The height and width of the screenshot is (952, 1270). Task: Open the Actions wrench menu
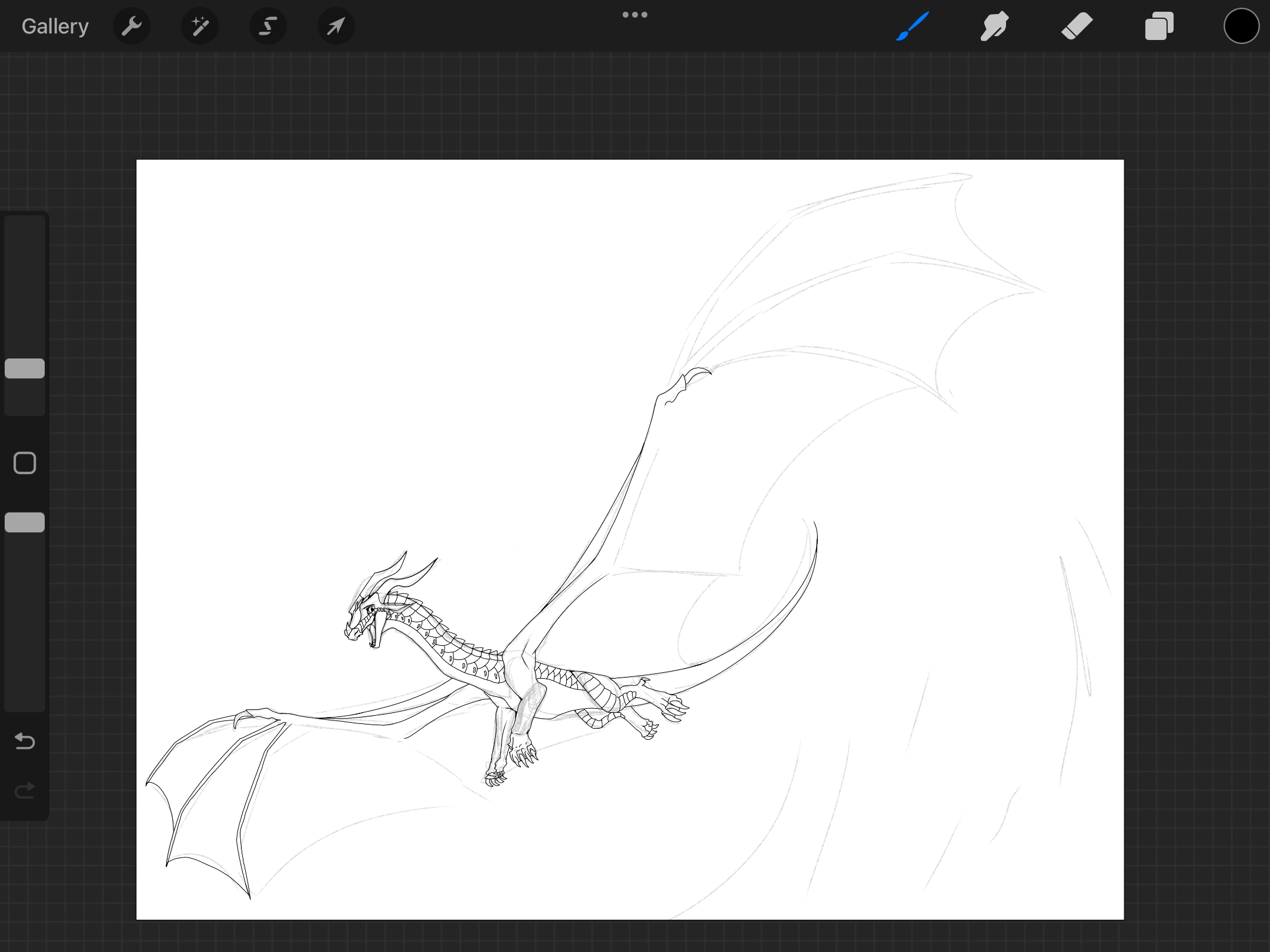point(132,26)
